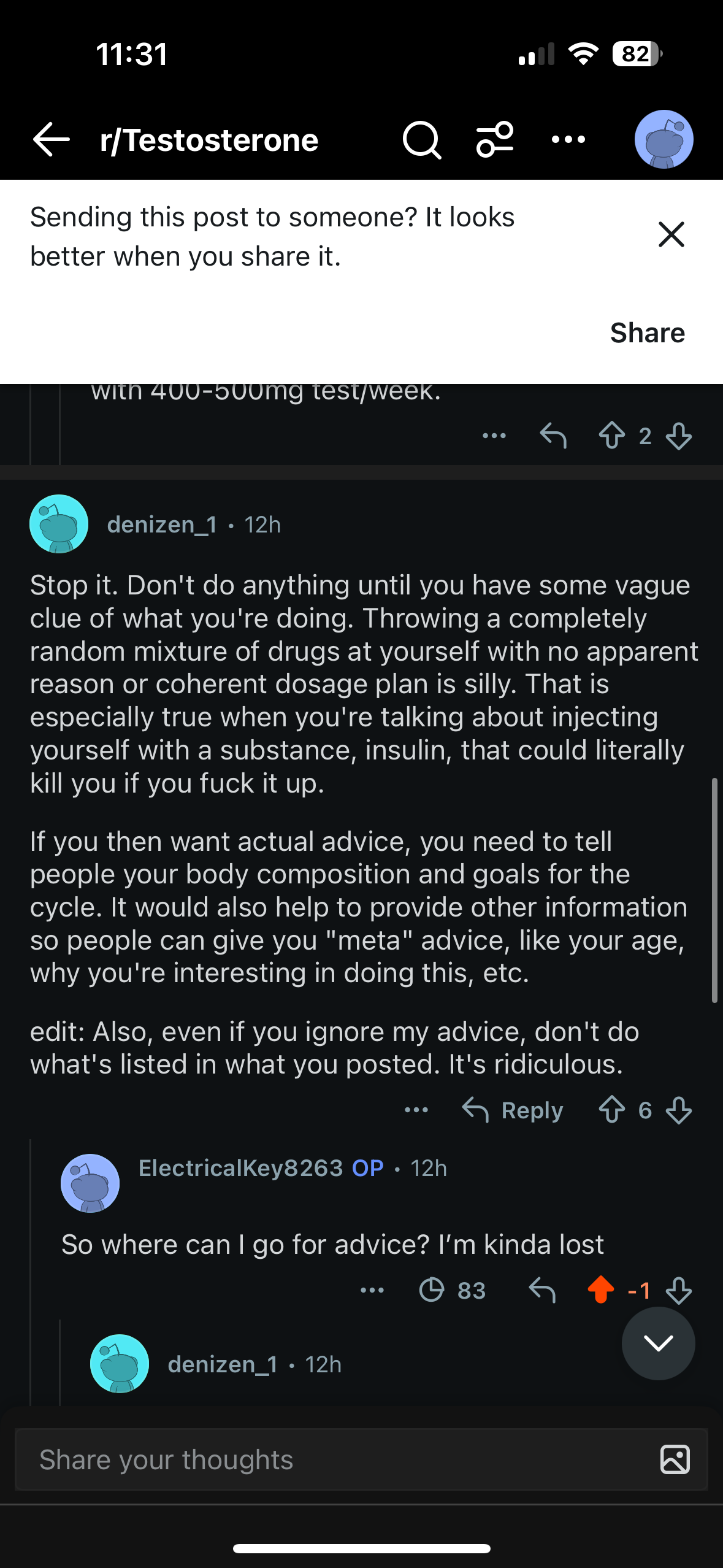The height and width of the screenshot is (1568, 723).
Task: Open denizen_1's username profile link
Action: (162, 525)
